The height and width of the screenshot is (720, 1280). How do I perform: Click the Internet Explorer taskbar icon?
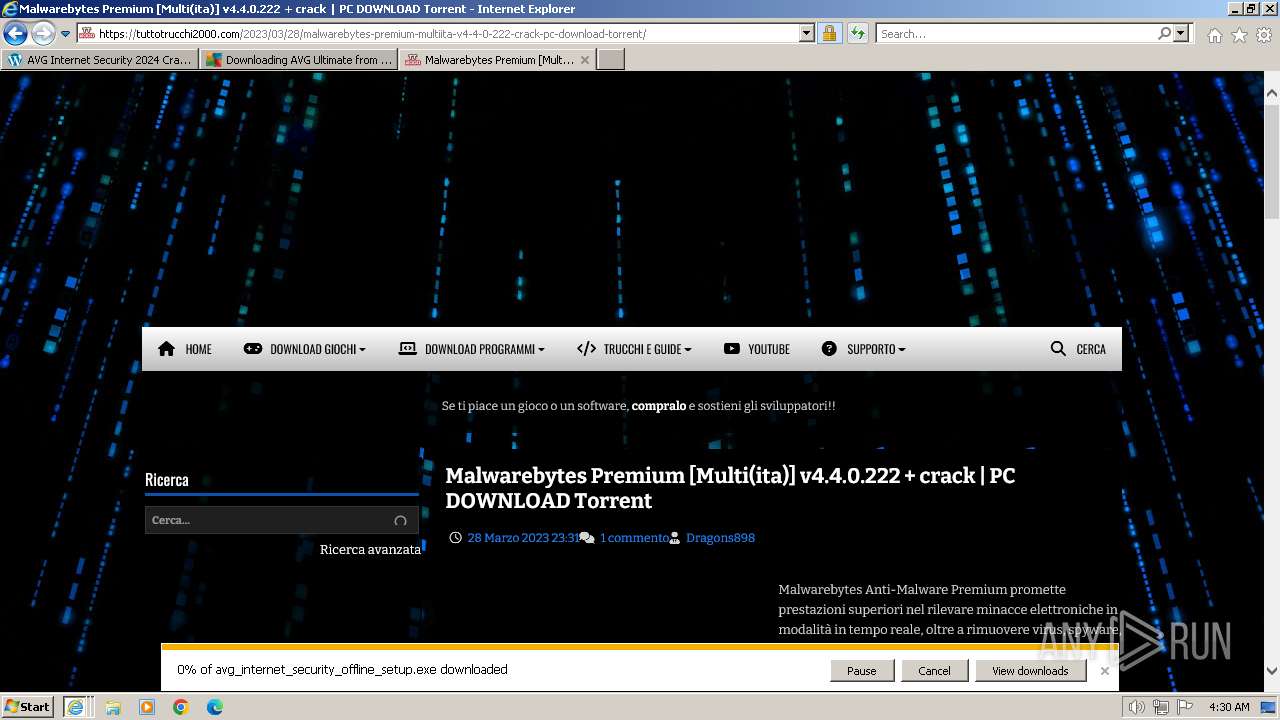click(x=75, y=706)
